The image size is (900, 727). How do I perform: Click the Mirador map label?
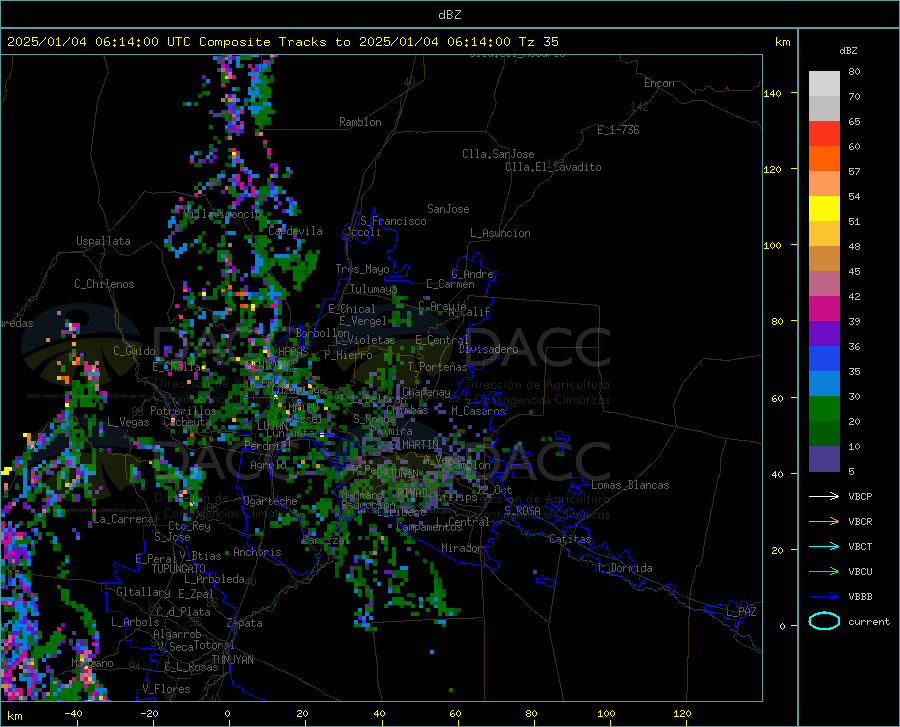coord(462,548)
